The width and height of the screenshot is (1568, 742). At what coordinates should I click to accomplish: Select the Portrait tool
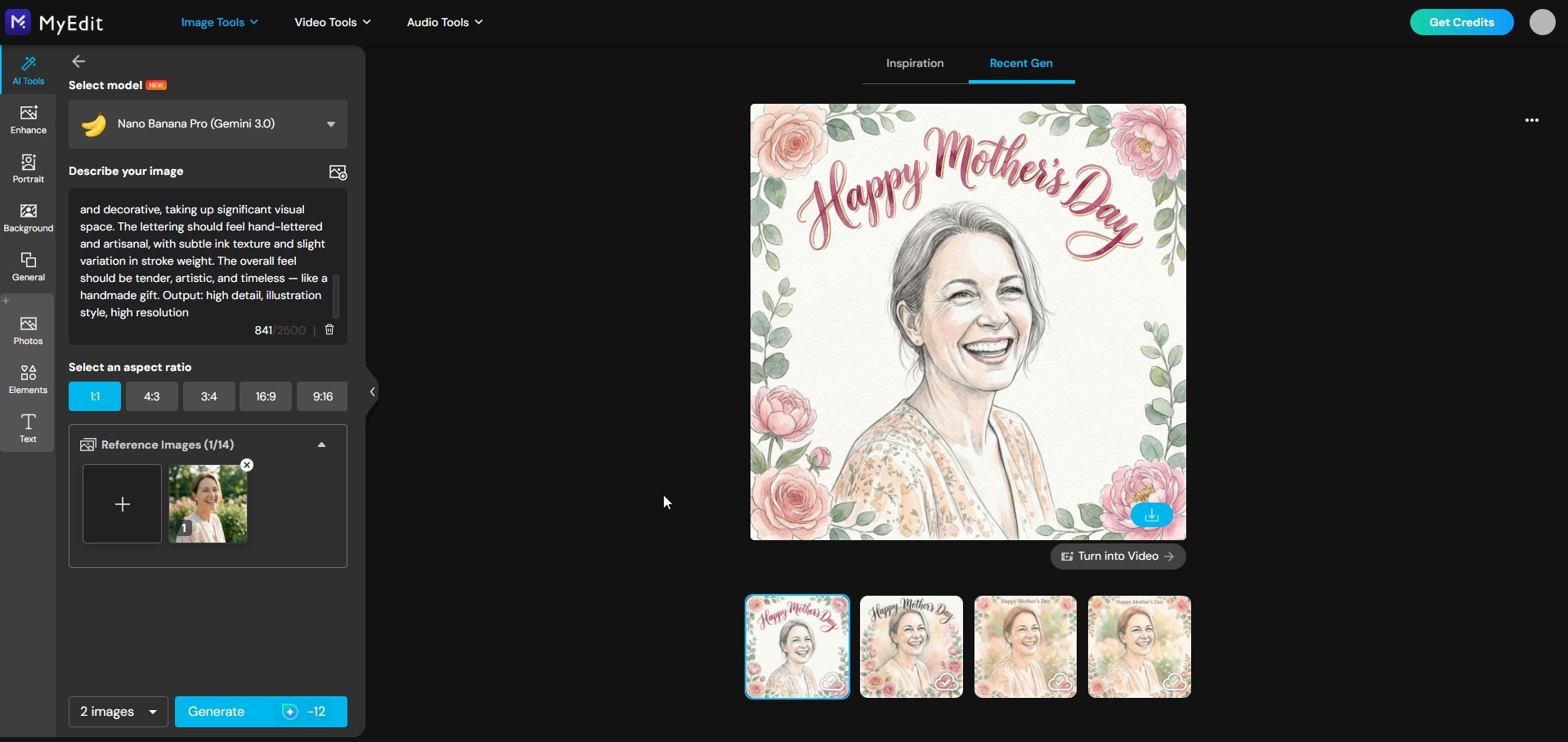click(x=28, y=168)
